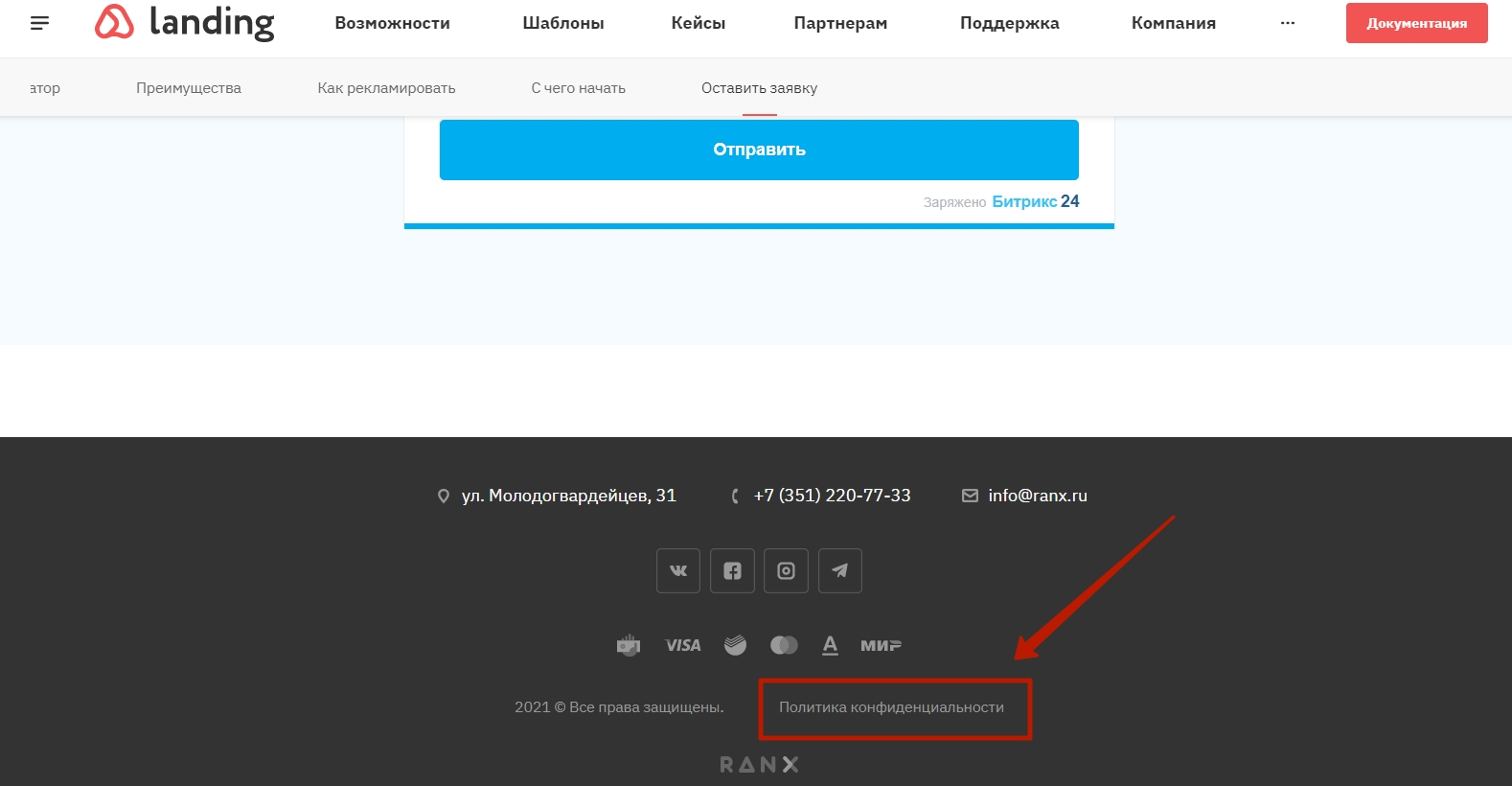
Task: Expand the three-dots more menu
Action: click(x=1288, y=23)
